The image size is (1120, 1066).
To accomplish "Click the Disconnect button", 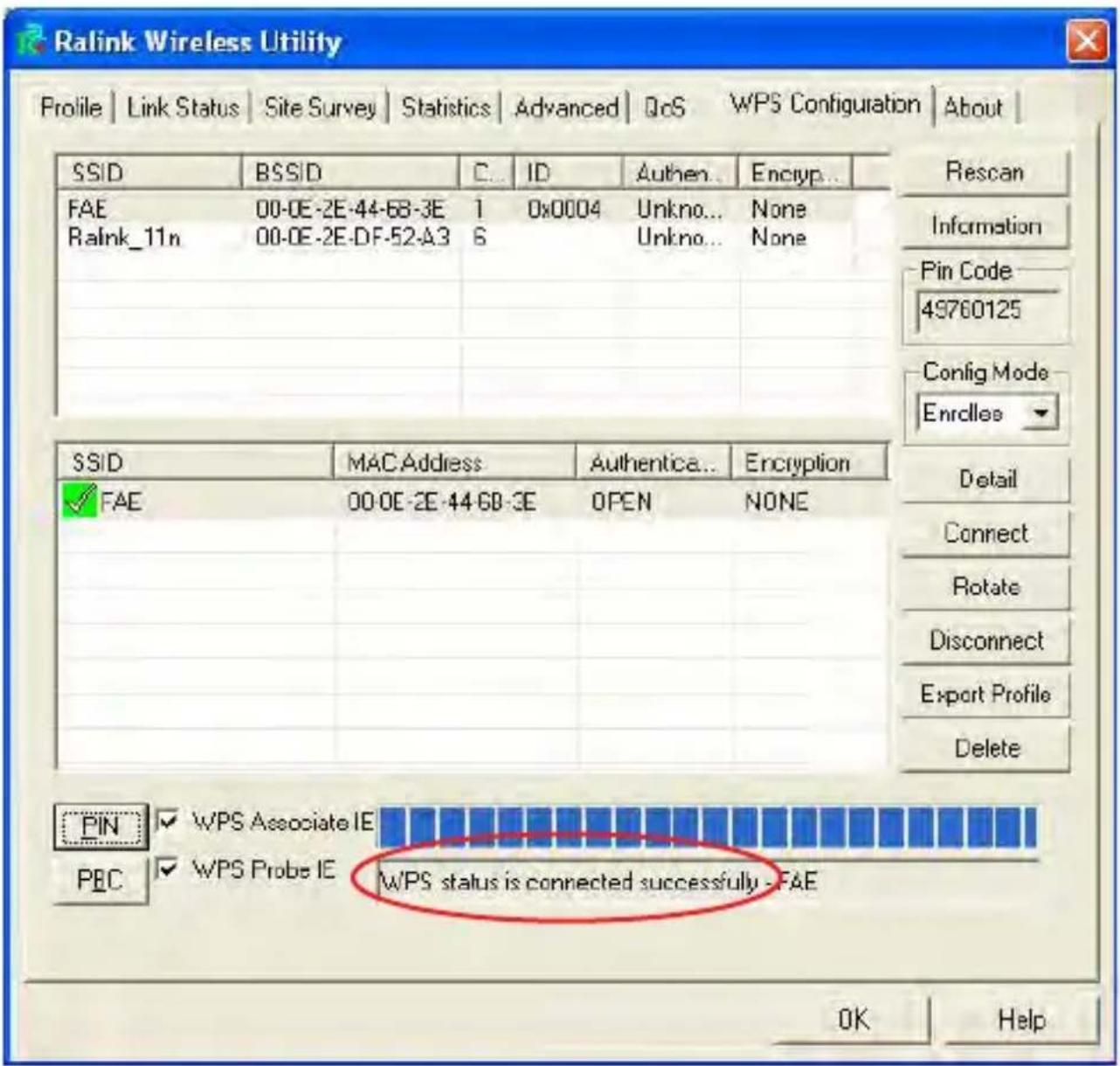I will click(986, 640).
